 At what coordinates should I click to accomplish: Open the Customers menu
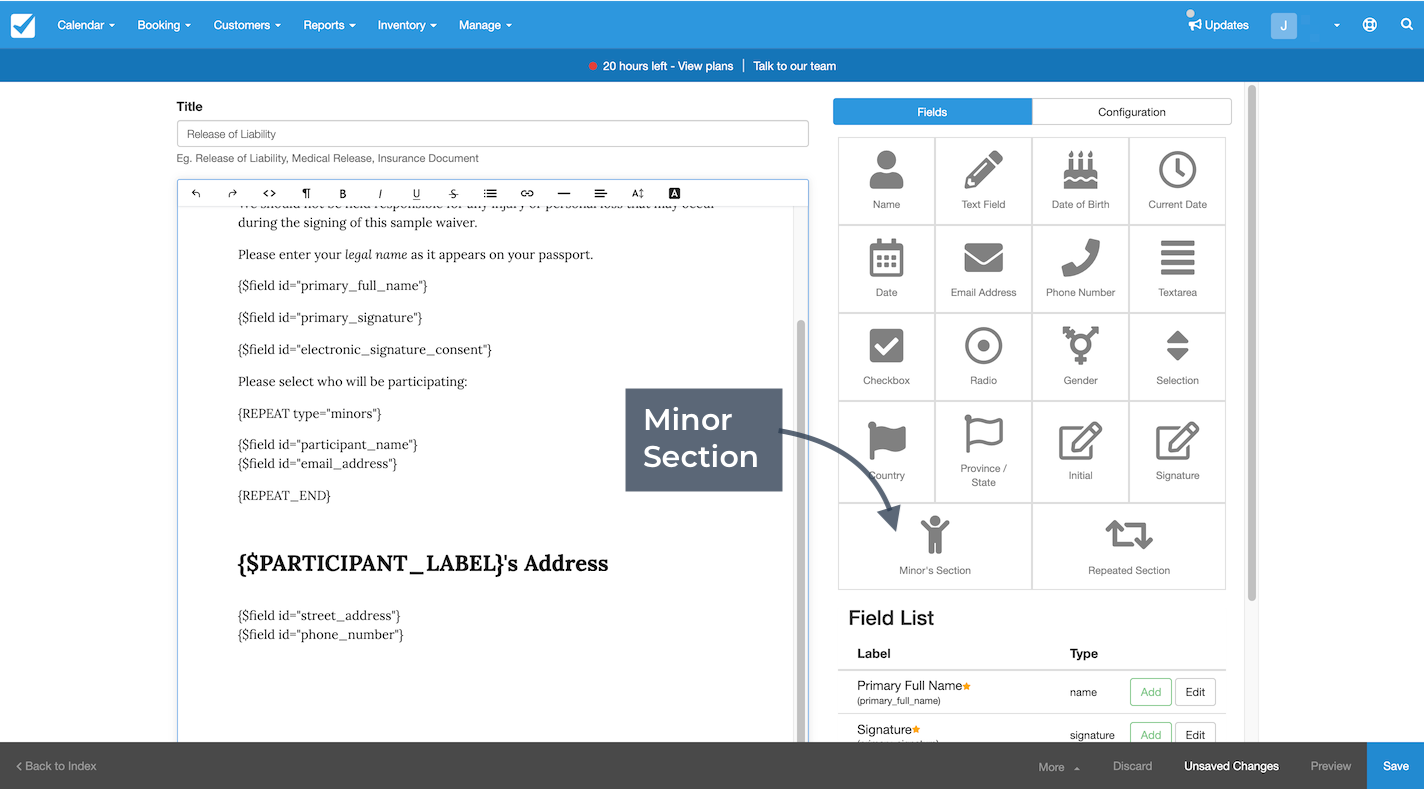point(247,25)
